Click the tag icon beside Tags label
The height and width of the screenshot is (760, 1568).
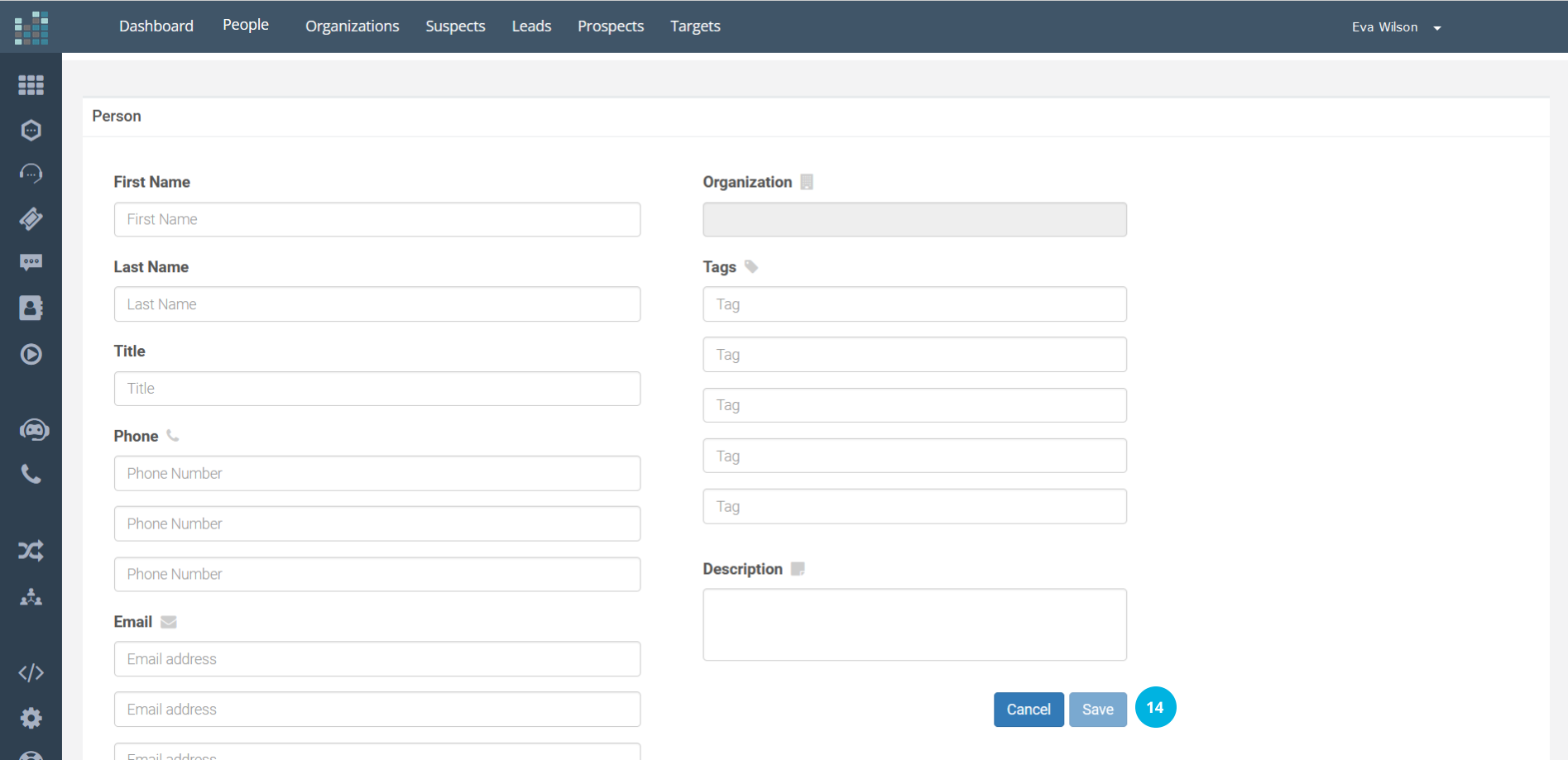click(751, 266)
